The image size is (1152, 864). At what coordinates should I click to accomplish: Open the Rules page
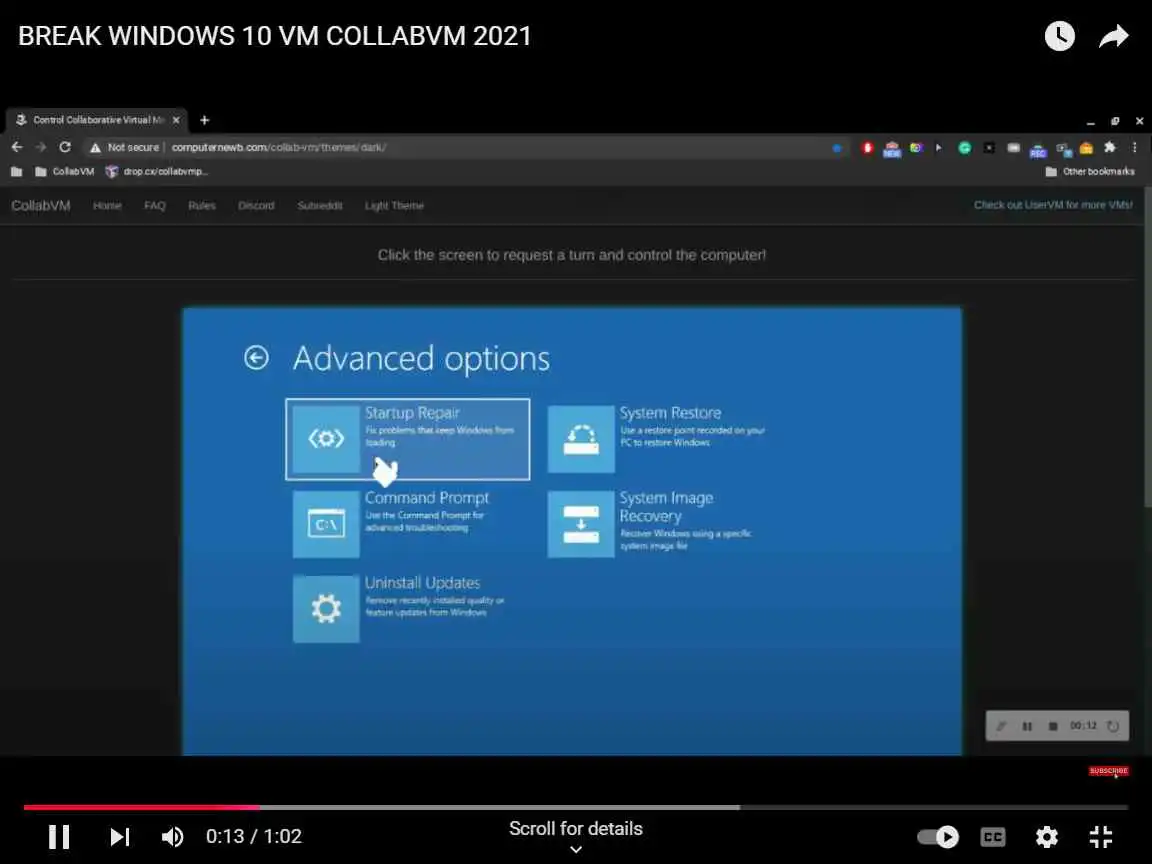(x=202, y=206)
